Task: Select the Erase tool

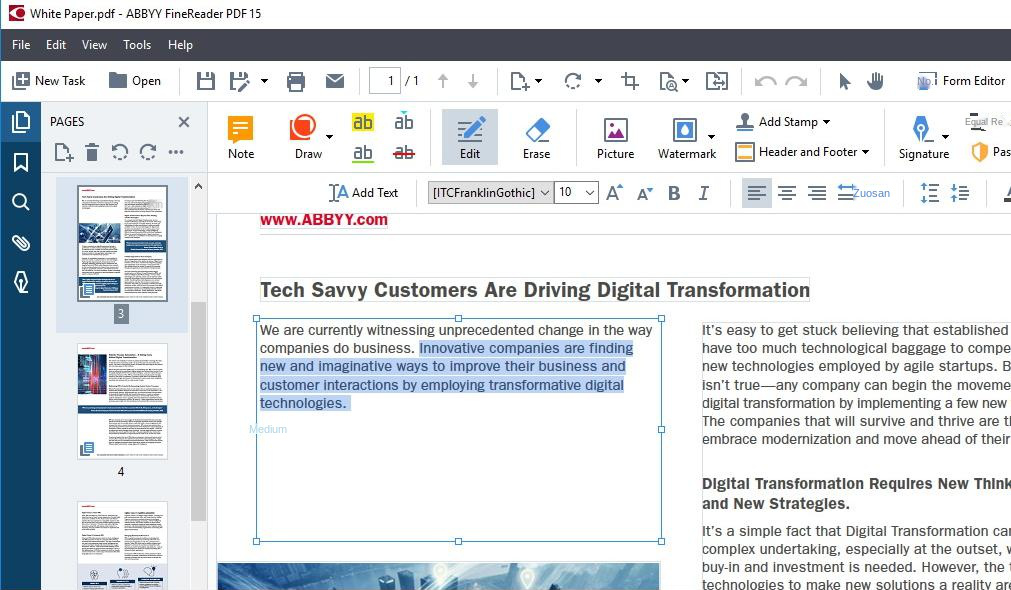Action: point(537,133)
